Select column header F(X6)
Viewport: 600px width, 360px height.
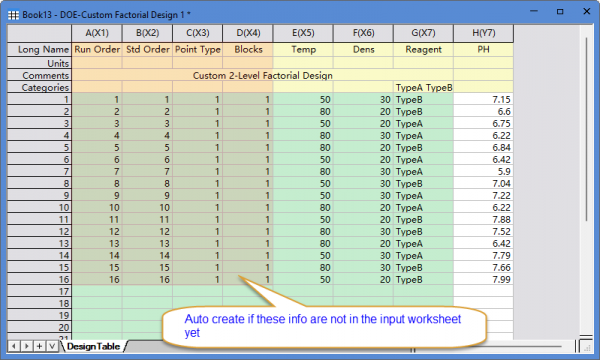(363, 33)
